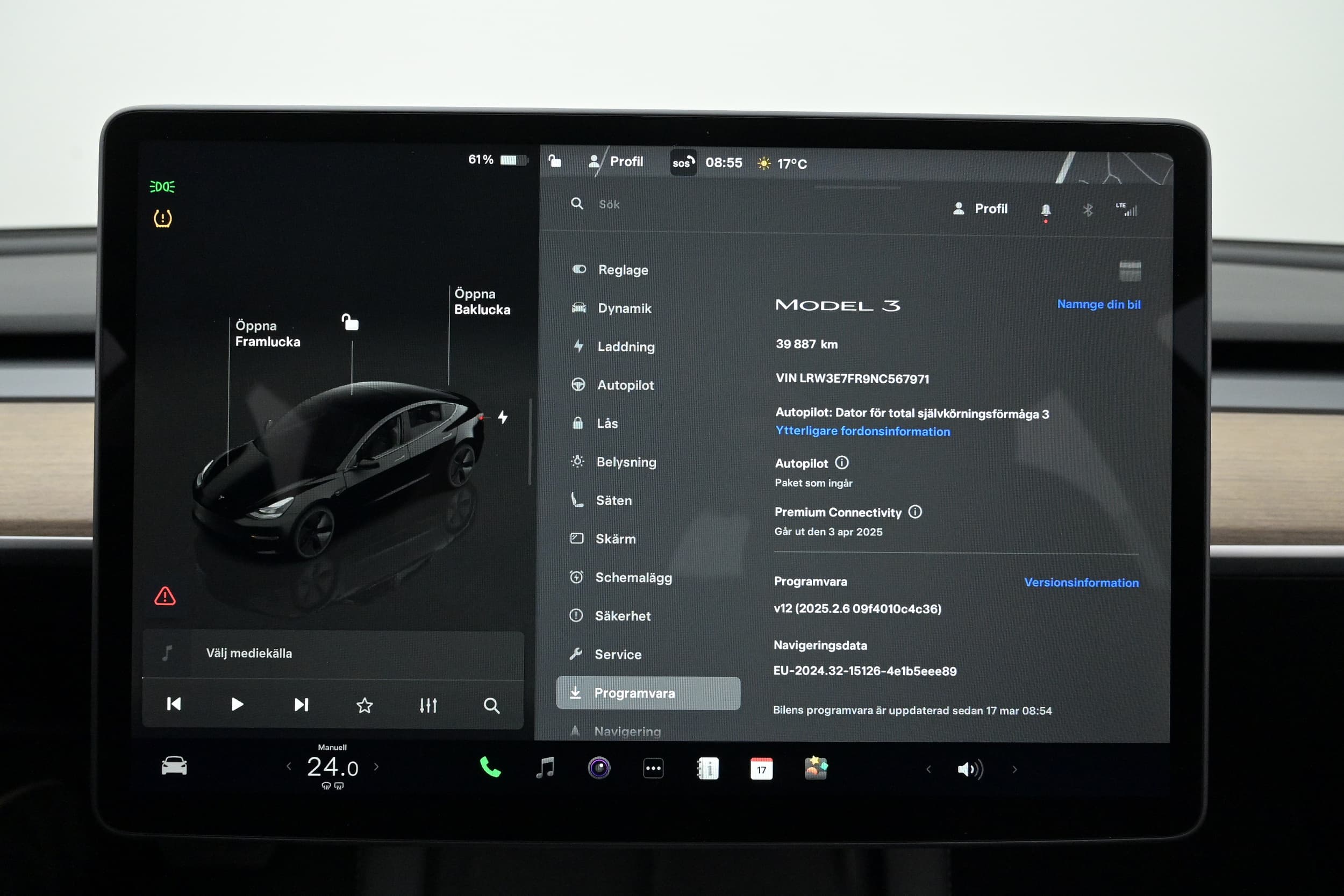This screenshot has width=1344, height=896.
Task: Click the Namnge din bil link
Action: 1098,305
